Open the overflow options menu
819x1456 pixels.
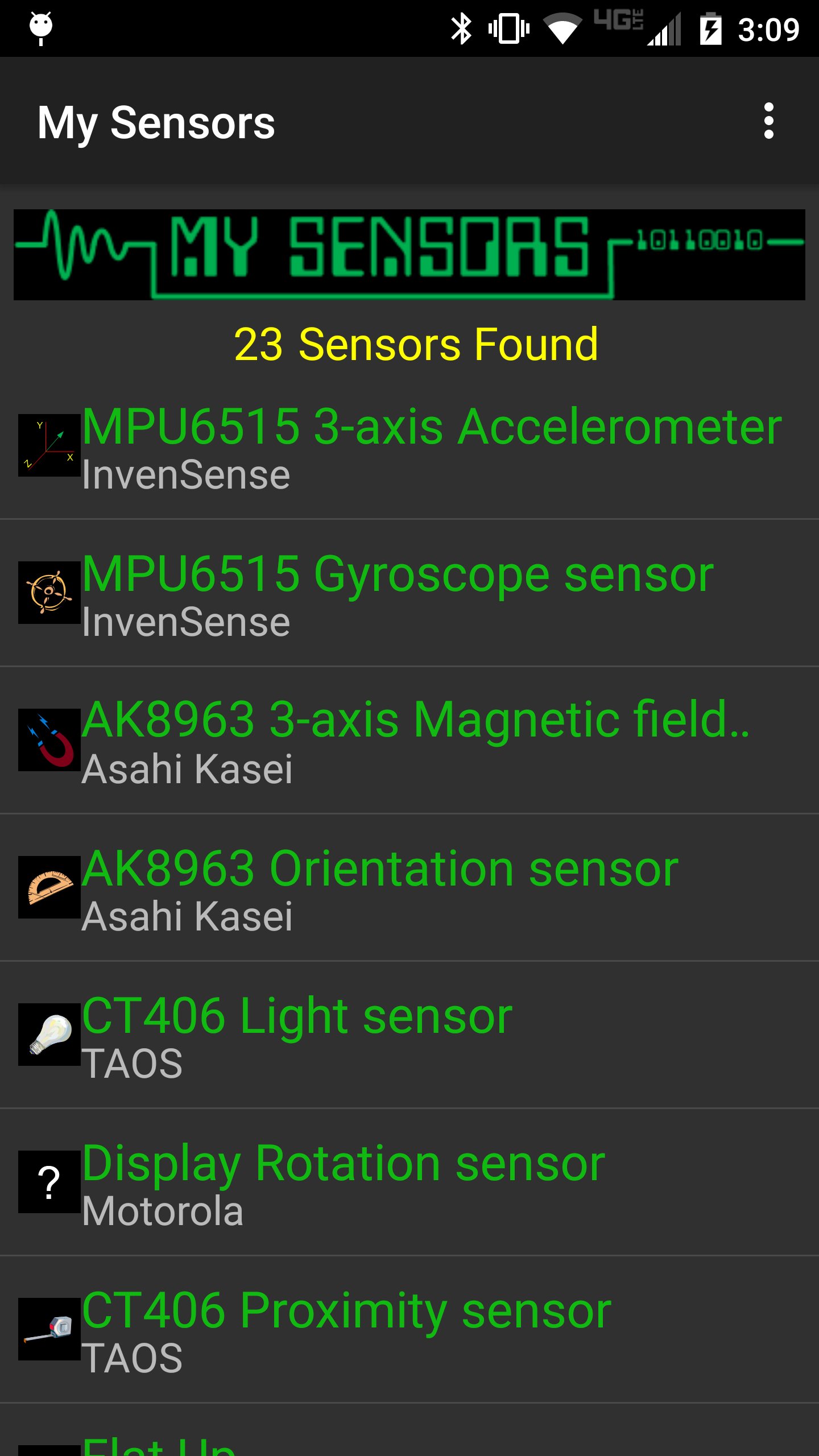770,121
